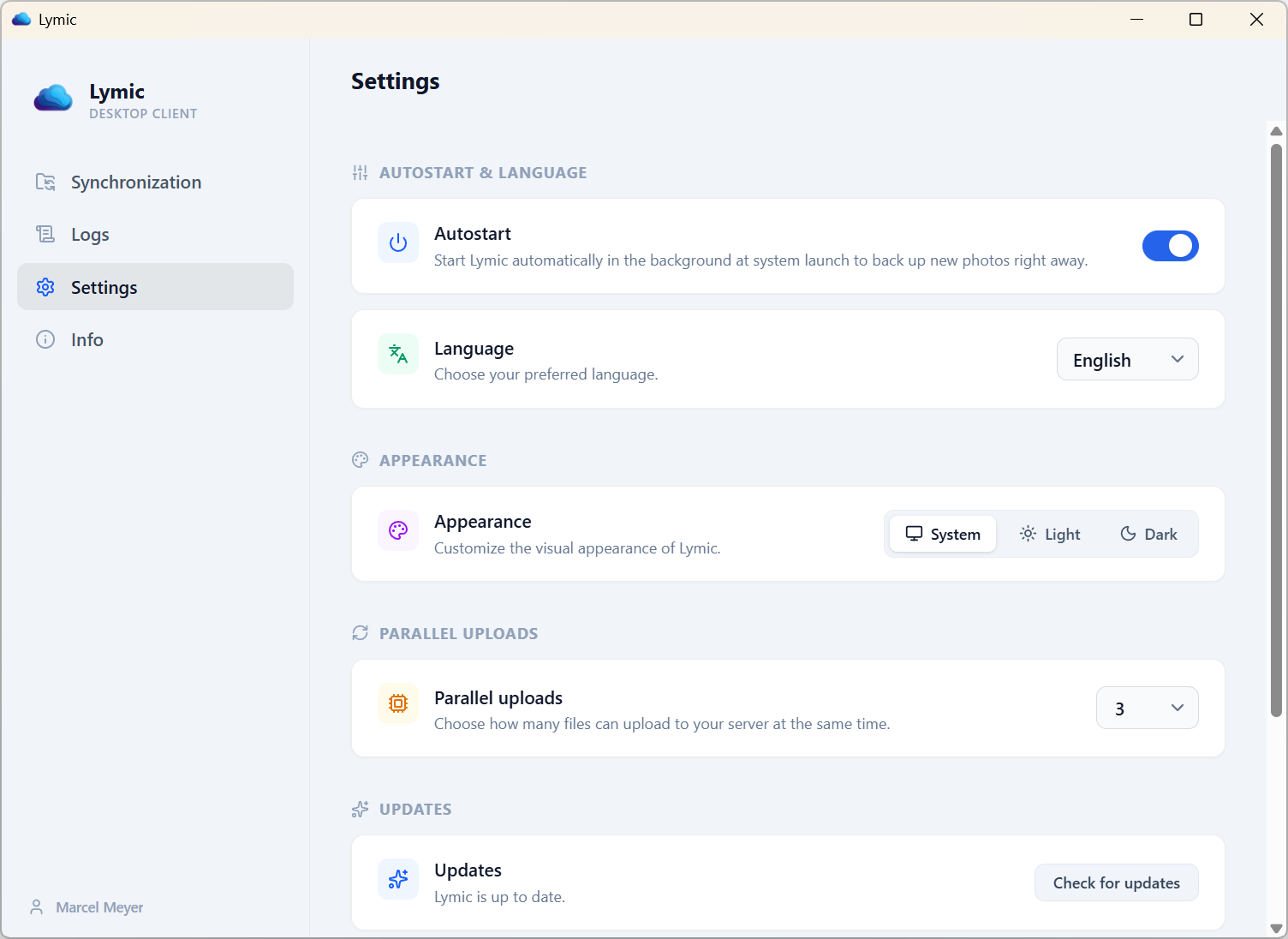This screenshot has width=1288, height=939.
Task: Switch appearance to Dark theme
Action: pyautogui.click(x=1149, y=534)
